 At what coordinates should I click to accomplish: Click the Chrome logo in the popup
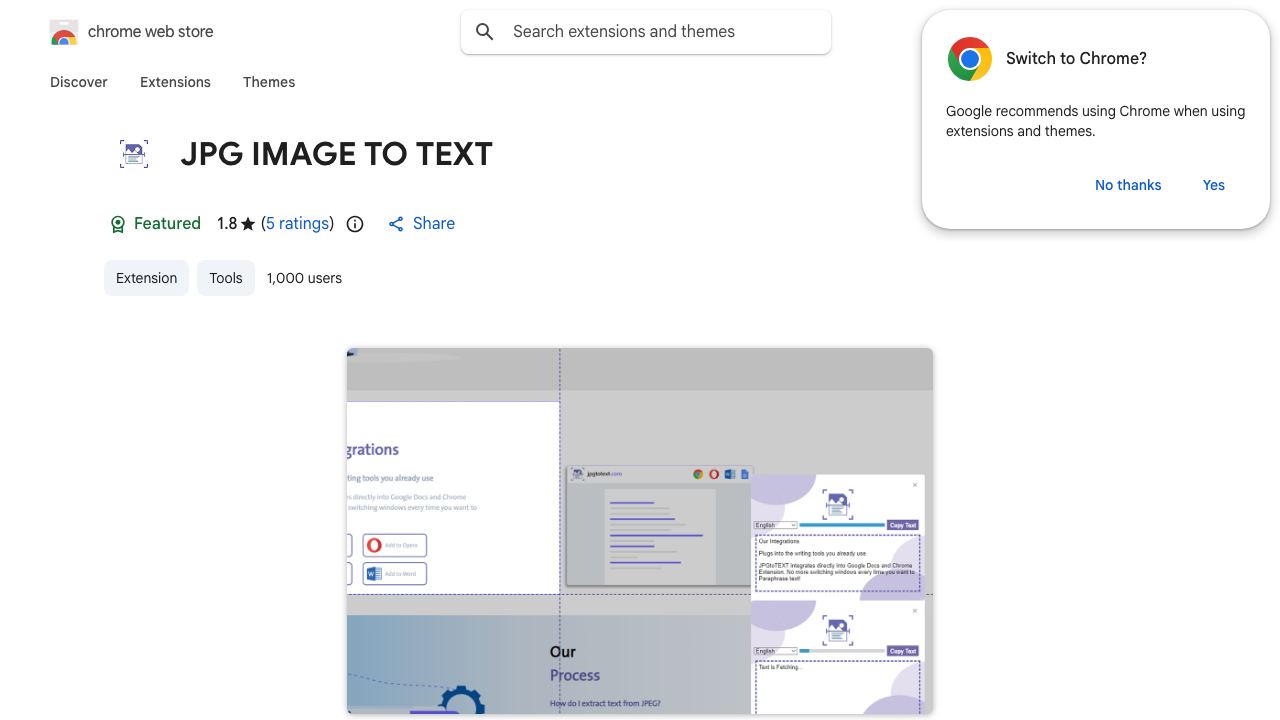pyautogui.click(x=970, y=59)
